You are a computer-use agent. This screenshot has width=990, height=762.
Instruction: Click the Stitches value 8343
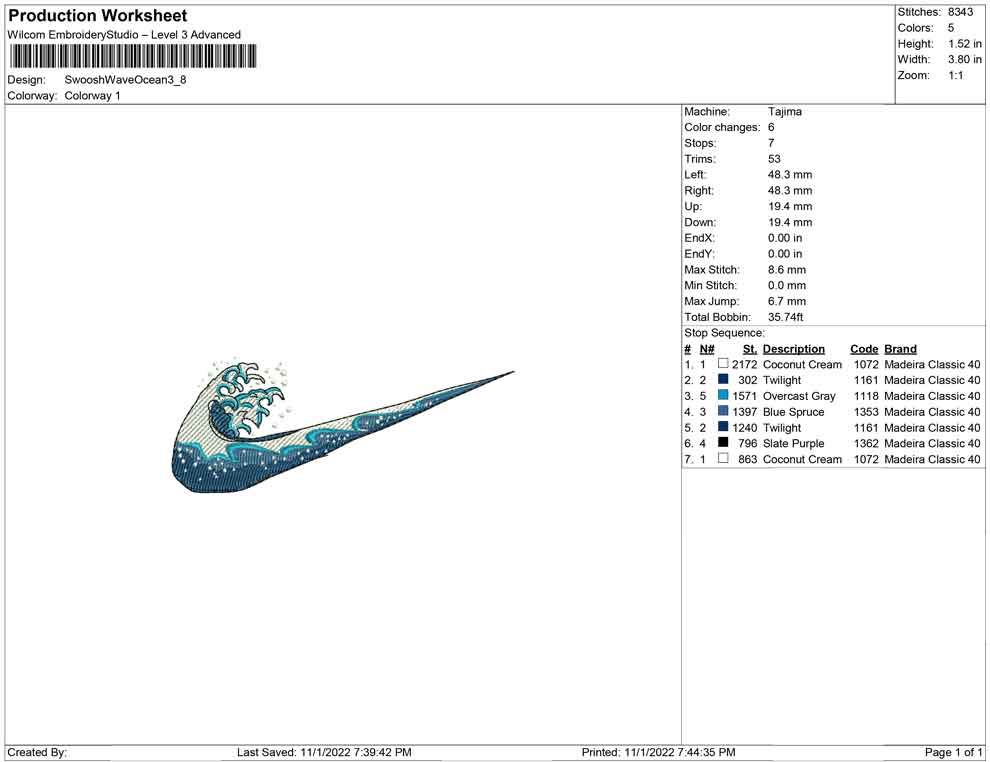(960, 12)
